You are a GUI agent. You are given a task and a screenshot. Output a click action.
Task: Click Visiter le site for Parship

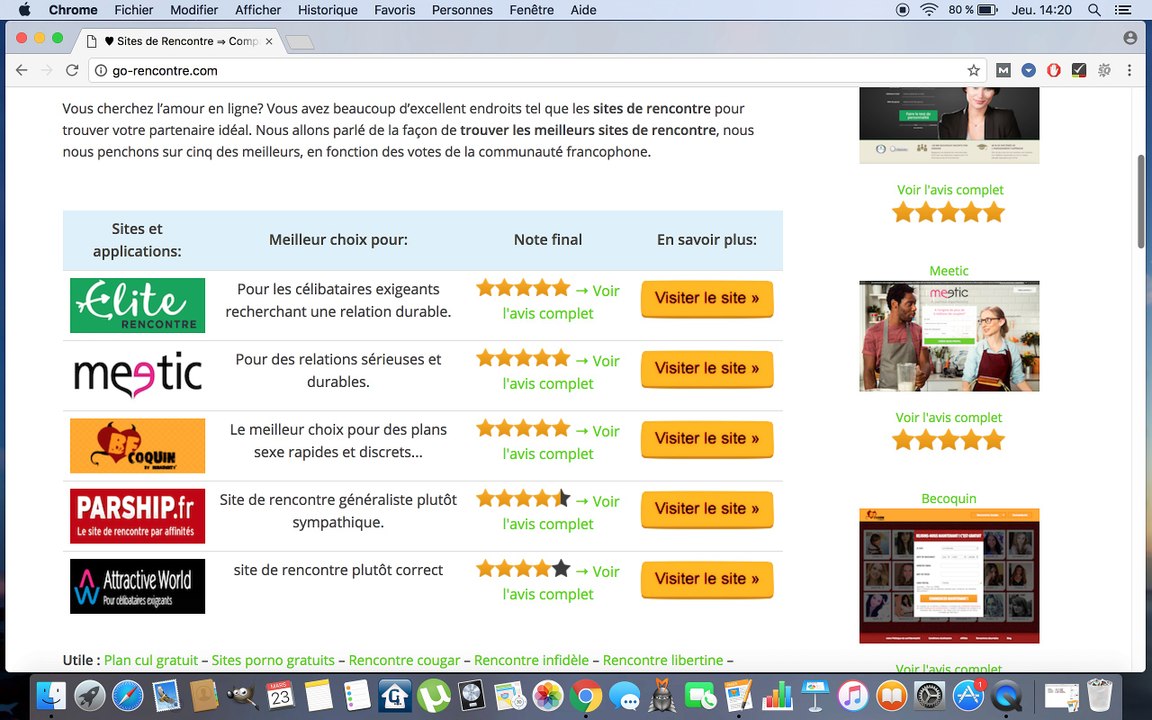click(707, 509)
